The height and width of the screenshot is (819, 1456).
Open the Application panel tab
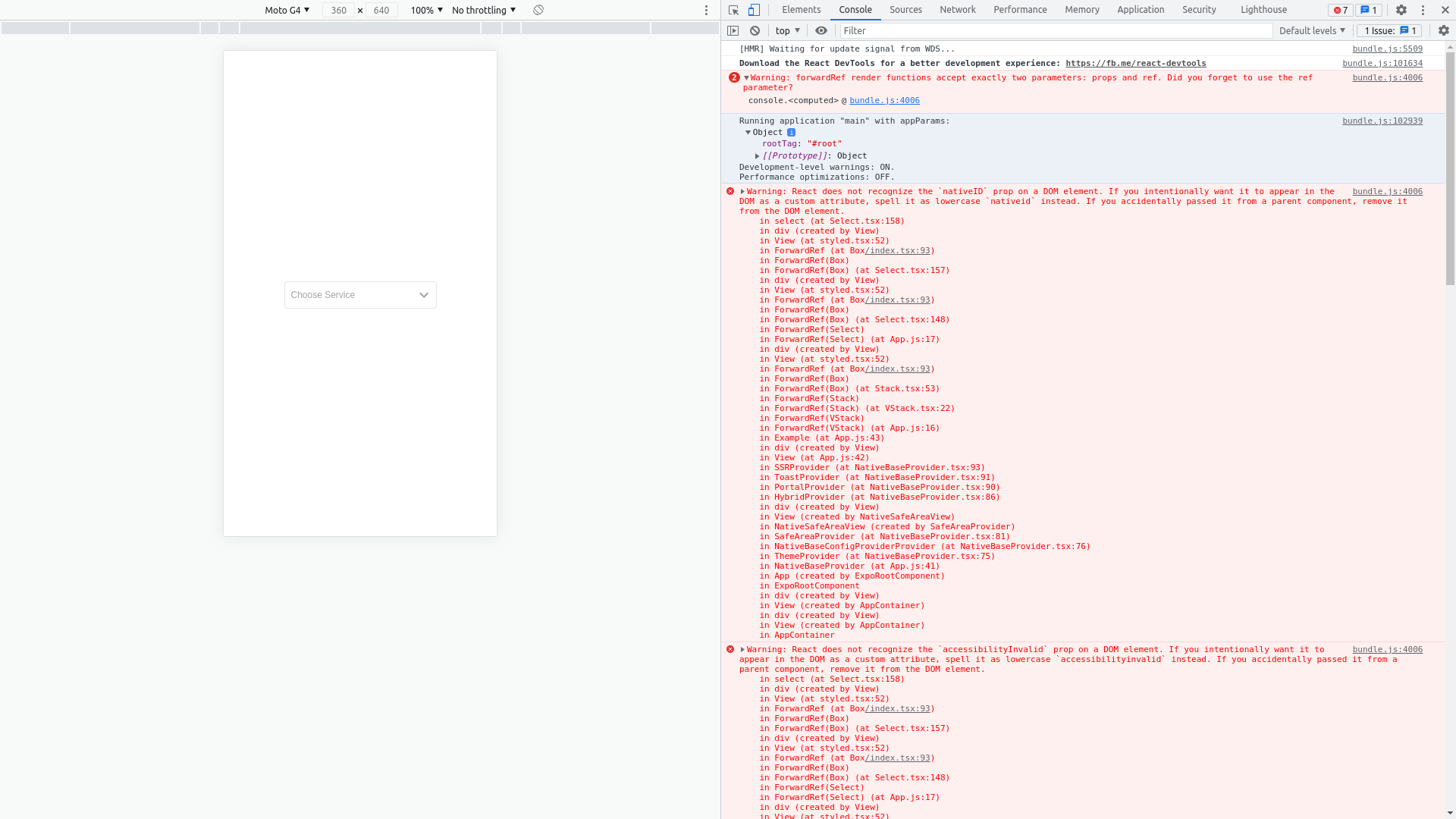click(1141, 10)
